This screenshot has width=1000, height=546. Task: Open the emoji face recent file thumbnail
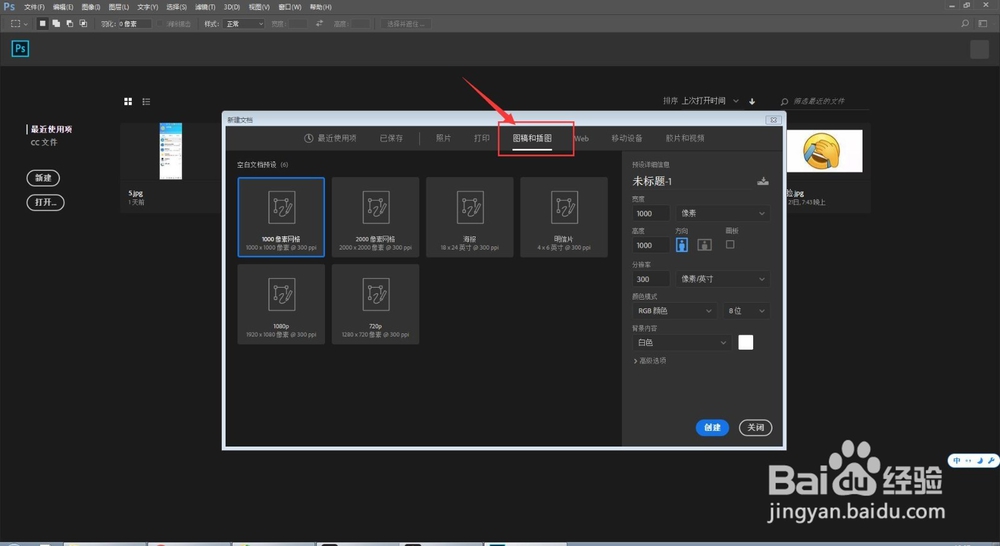click(824, 151)
